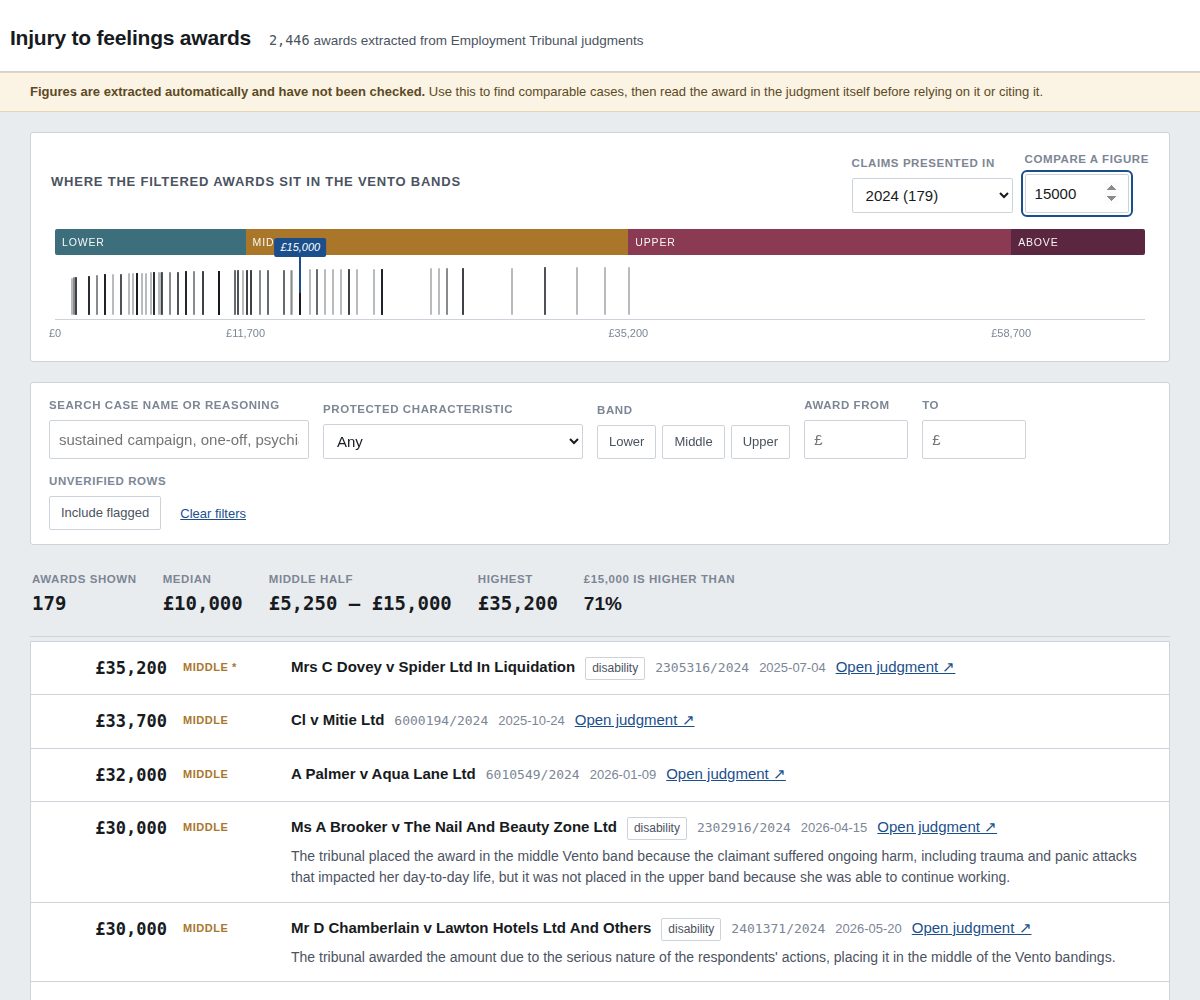Click the £33,700 award amount

131,721
